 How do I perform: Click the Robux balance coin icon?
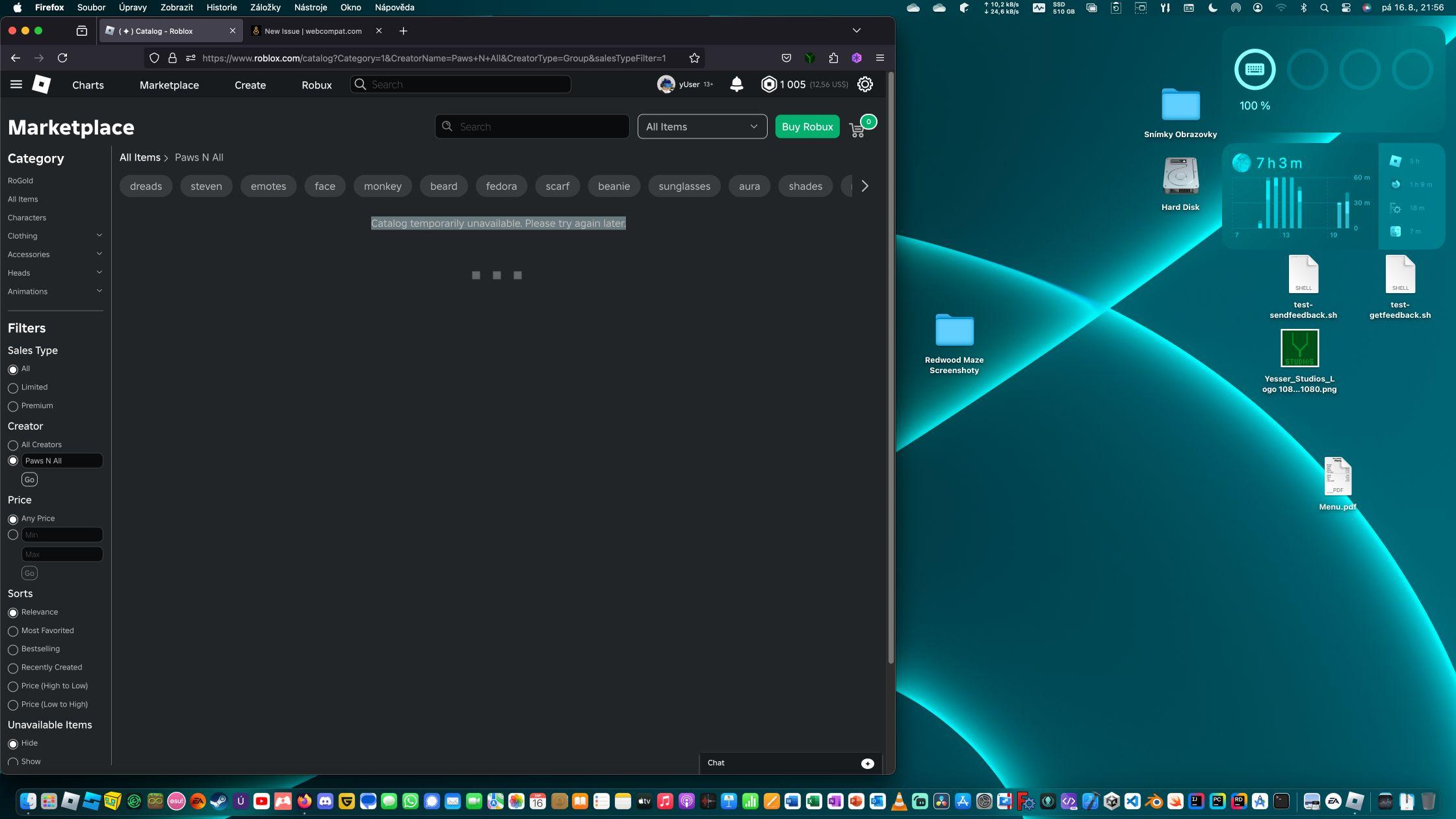point(769,84)
